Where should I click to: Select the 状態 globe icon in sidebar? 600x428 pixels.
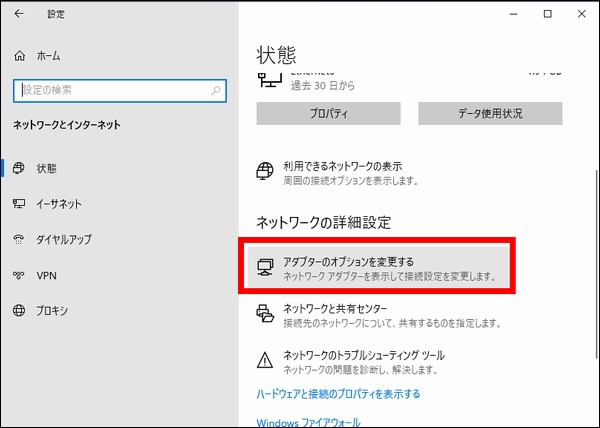19,168
